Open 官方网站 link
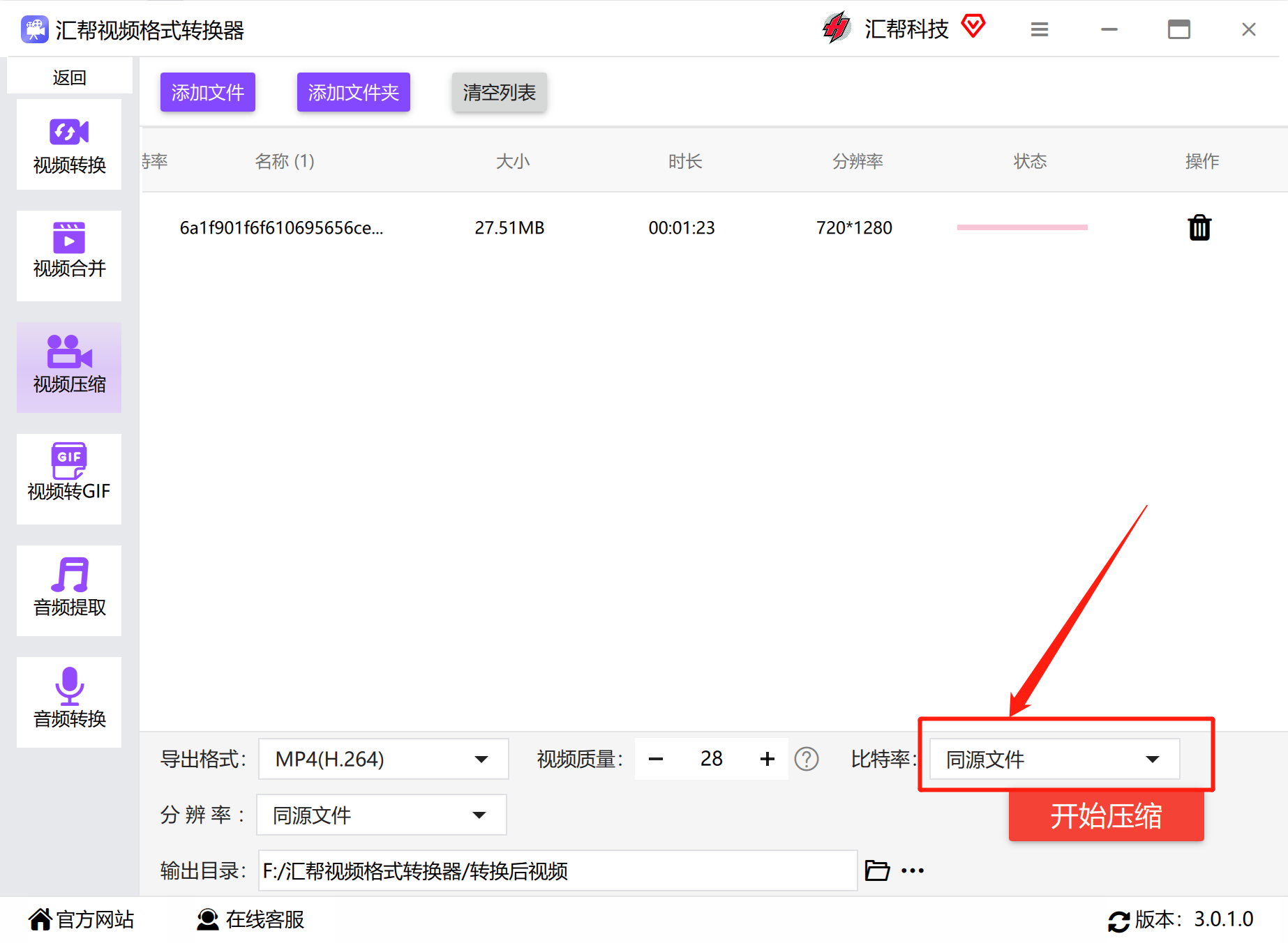 click(x=95, y=919)
